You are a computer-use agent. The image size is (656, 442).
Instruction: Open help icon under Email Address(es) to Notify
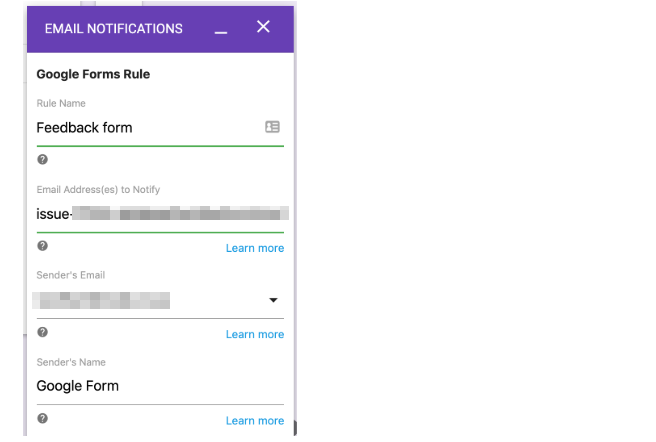pos(42,246)
